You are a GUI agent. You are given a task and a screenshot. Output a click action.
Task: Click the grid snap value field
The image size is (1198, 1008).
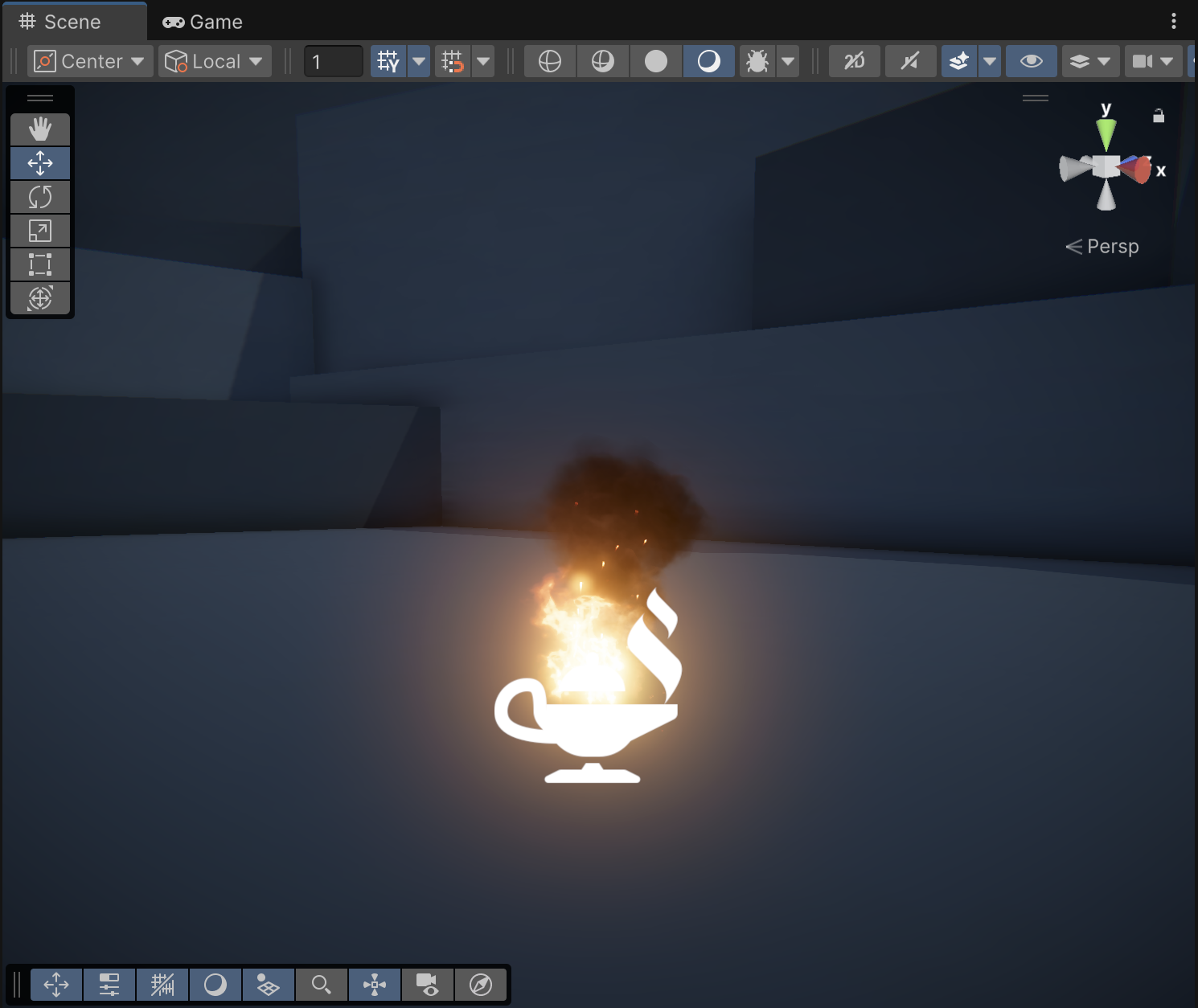(x=333, y=61)
